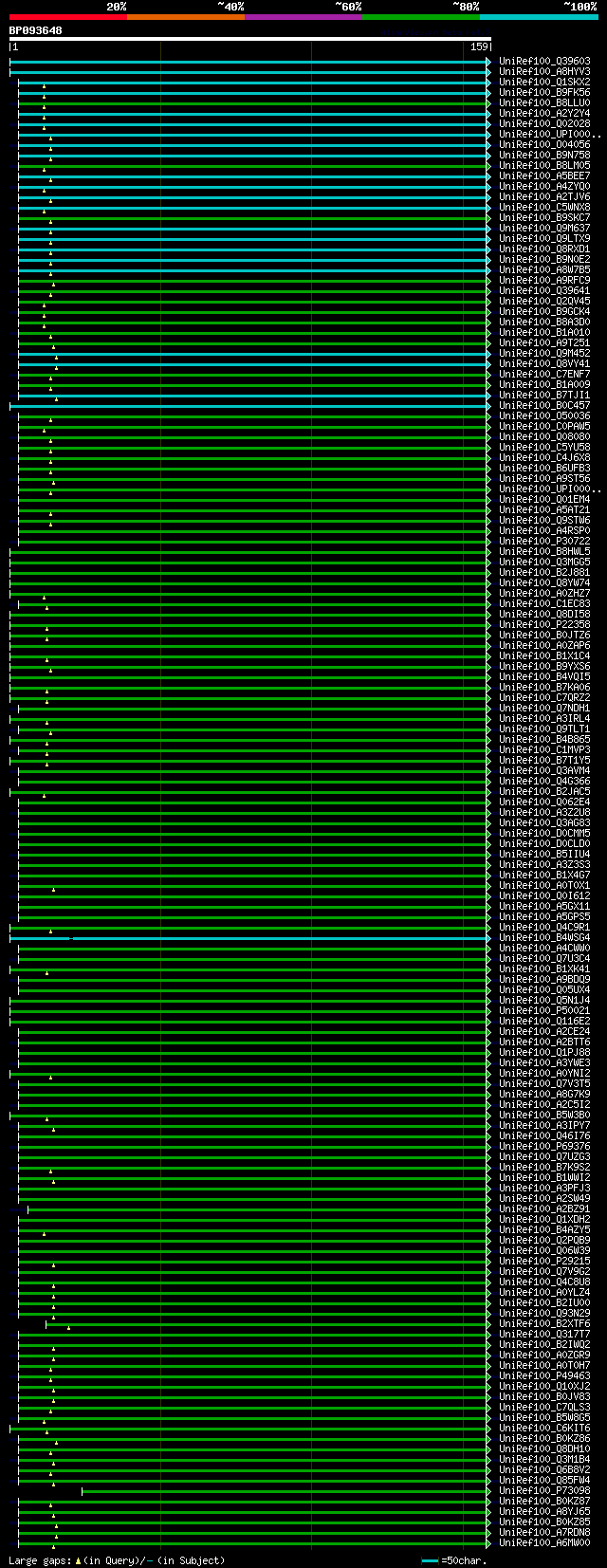Select the query ID BP093648
The image size is (607, 1568).
36,30
